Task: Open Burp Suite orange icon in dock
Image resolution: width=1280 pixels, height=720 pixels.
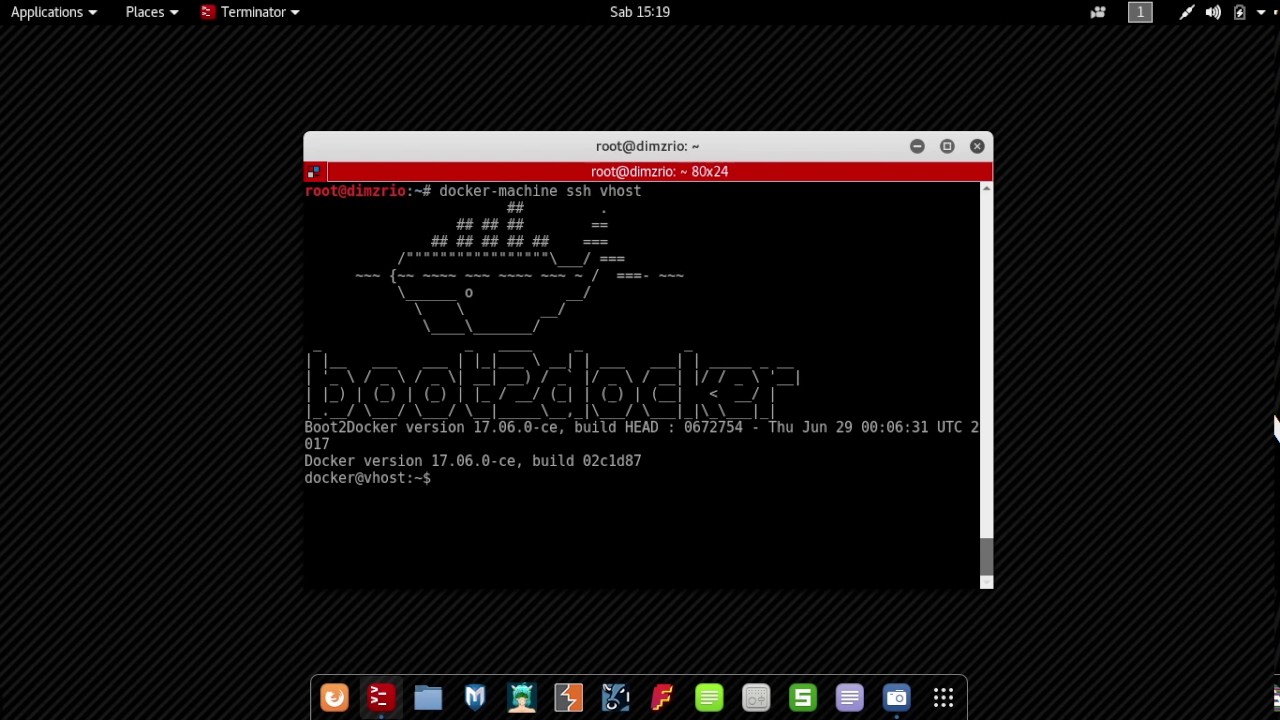Action: click(568, 697)
